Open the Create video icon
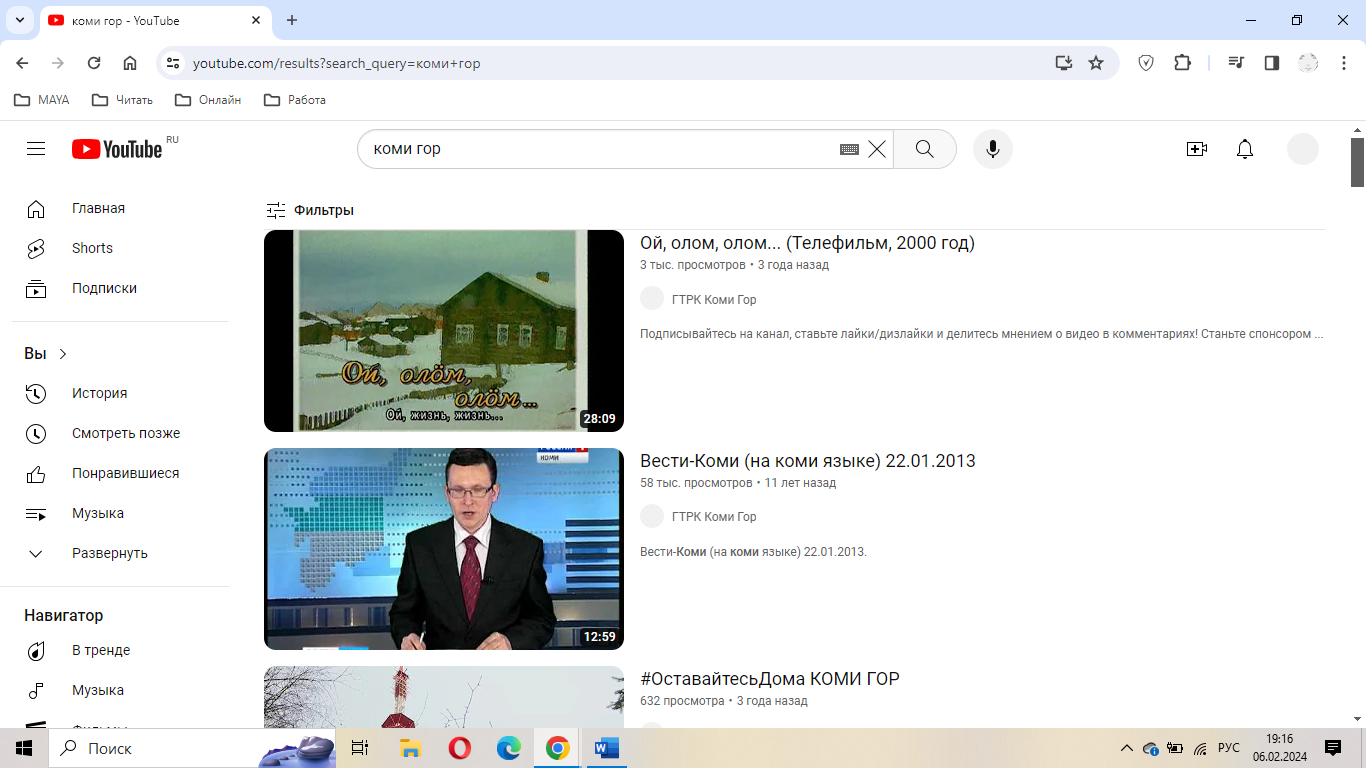This screenshot has width=1366, height=768. 1197,149
